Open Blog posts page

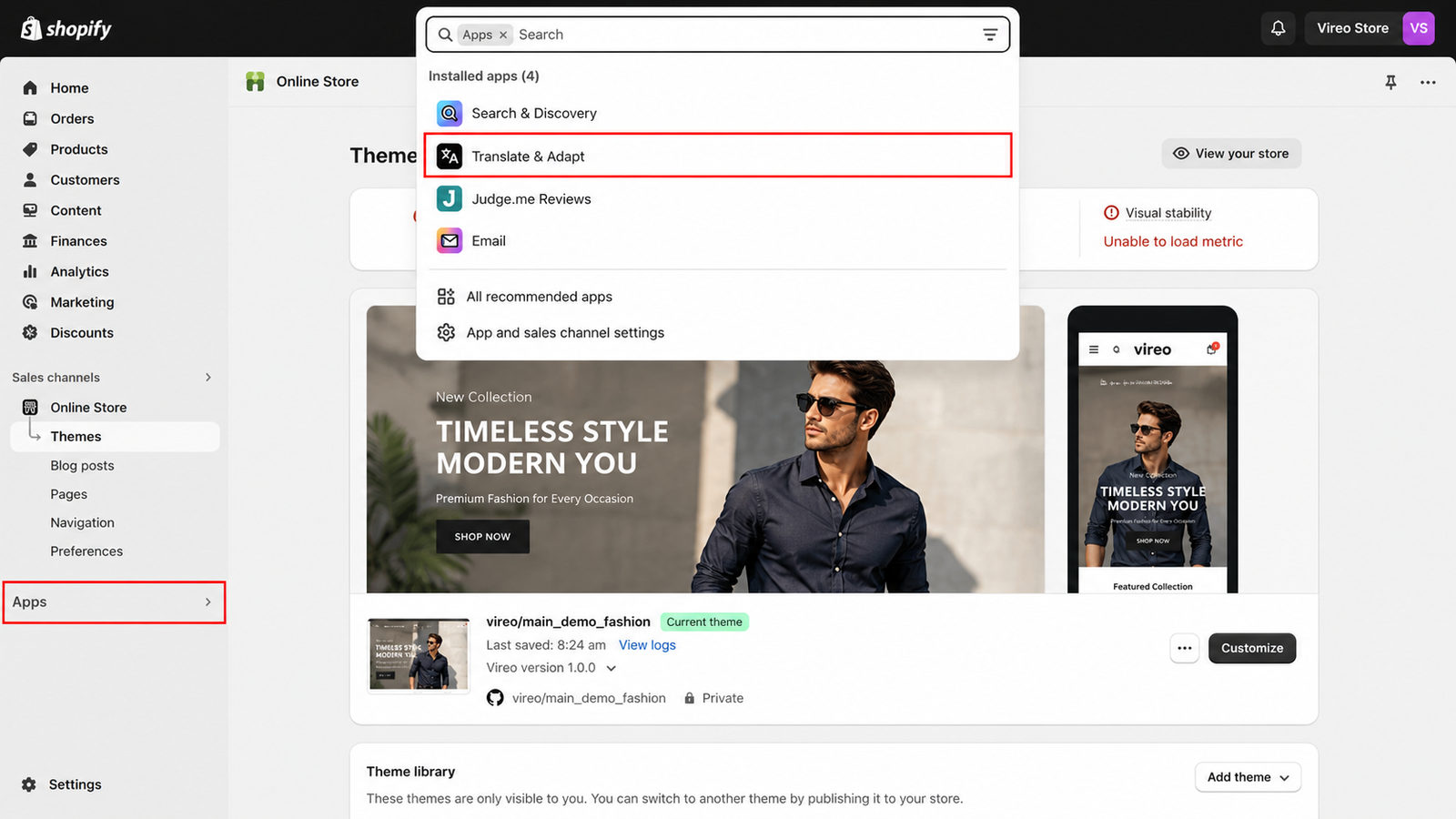(82, 465)
